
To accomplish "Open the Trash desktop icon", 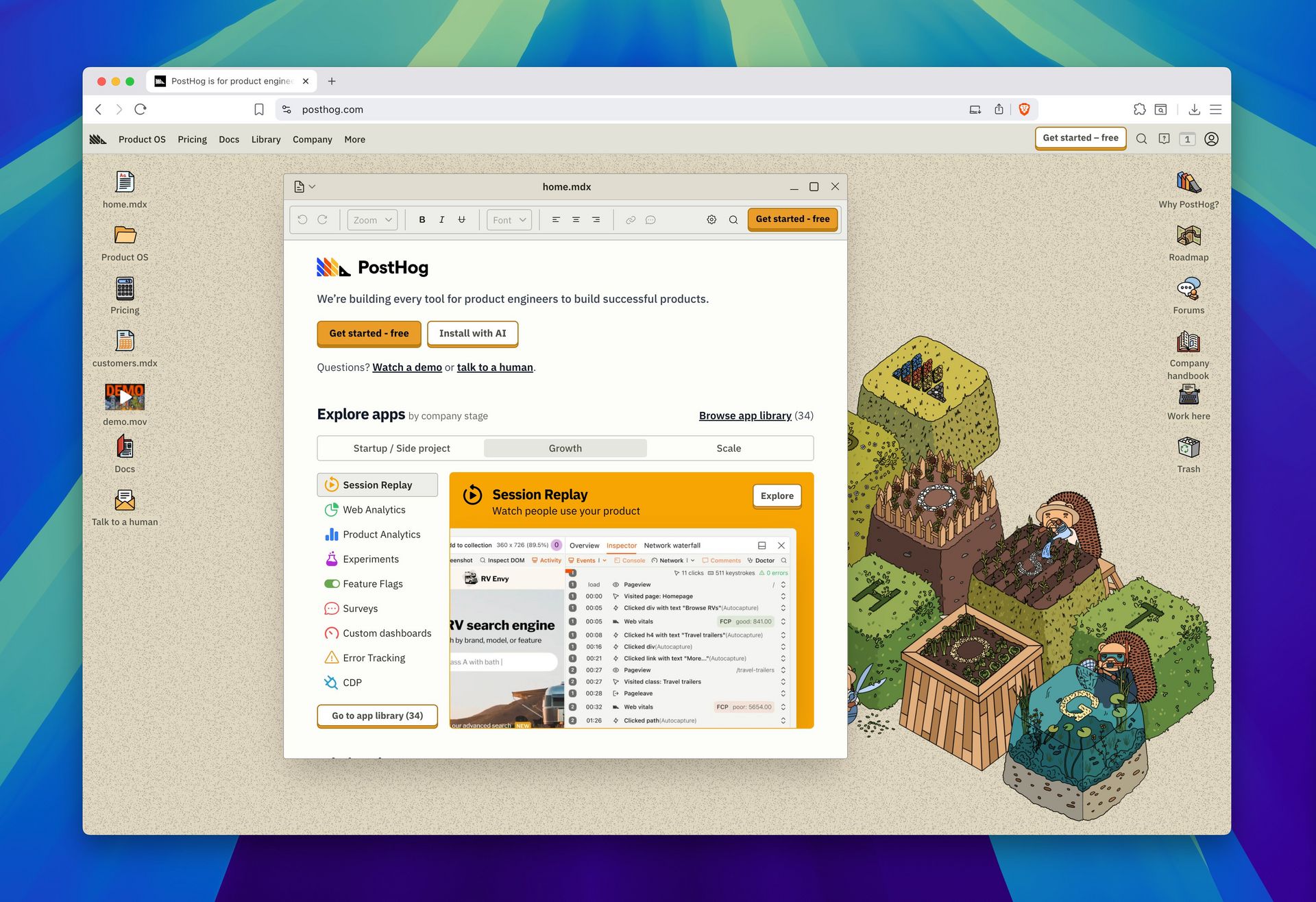I will (x=1188, y=449).
